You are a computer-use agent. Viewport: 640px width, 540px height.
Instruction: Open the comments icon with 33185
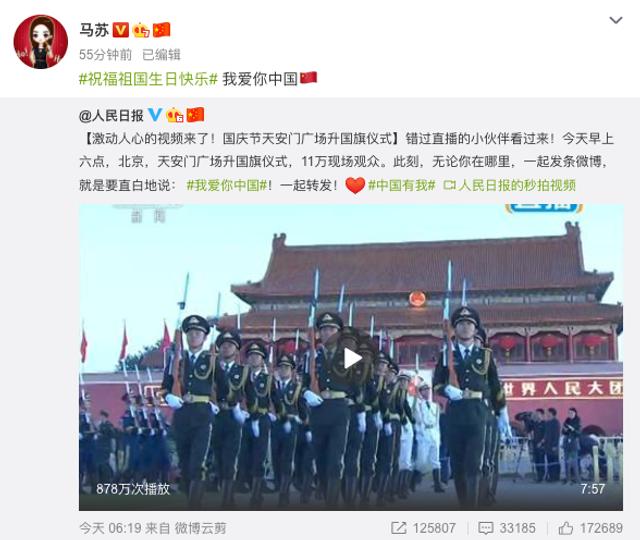(485, 528)
